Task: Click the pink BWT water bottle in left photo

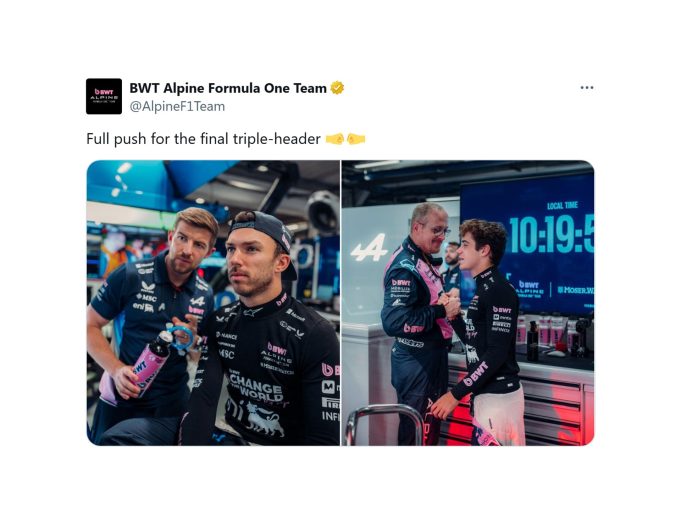Action: coord(149,364)
